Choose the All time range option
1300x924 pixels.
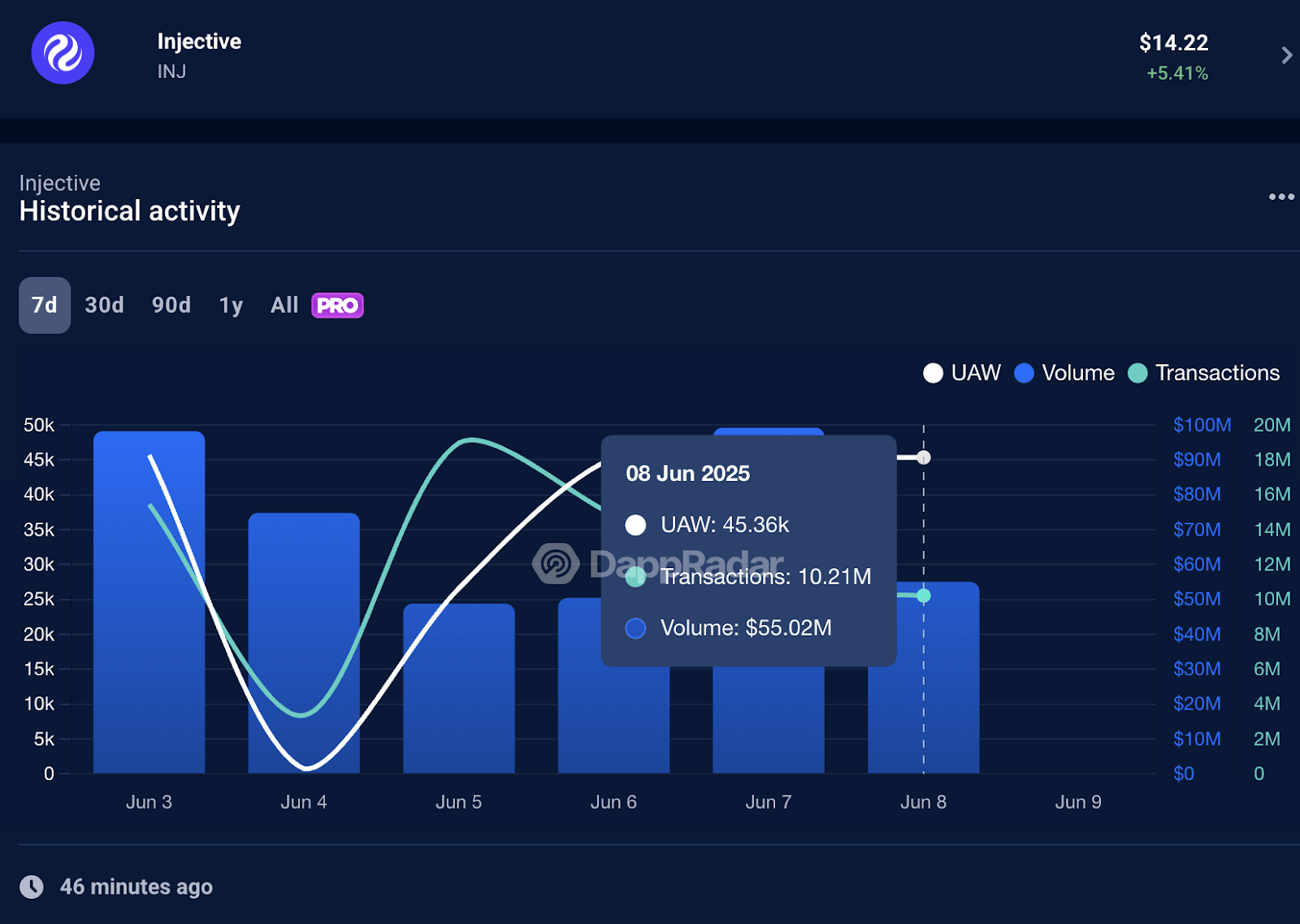pyautogui.click(x=284, y=306)
